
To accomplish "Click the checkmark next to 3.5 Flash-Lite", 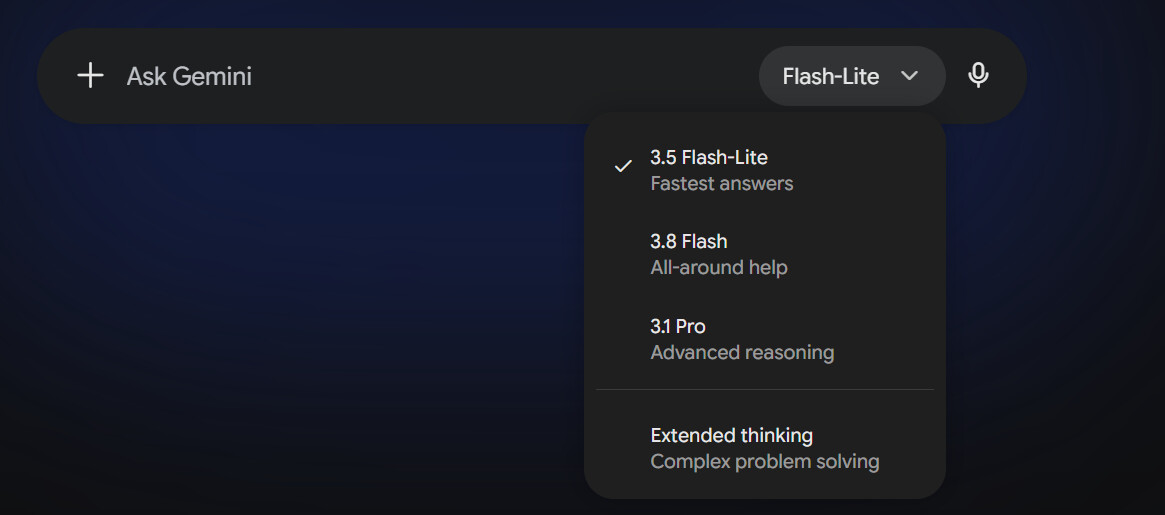I will point(623,166).
